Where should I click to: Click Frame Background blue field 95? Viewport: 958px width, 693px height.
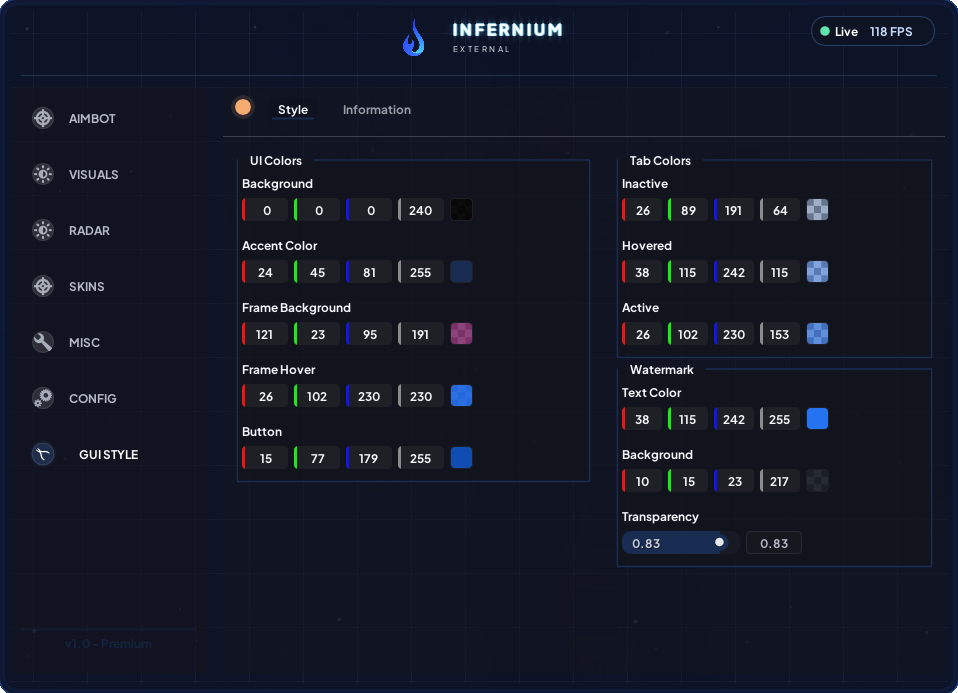(x=368, y=334)
